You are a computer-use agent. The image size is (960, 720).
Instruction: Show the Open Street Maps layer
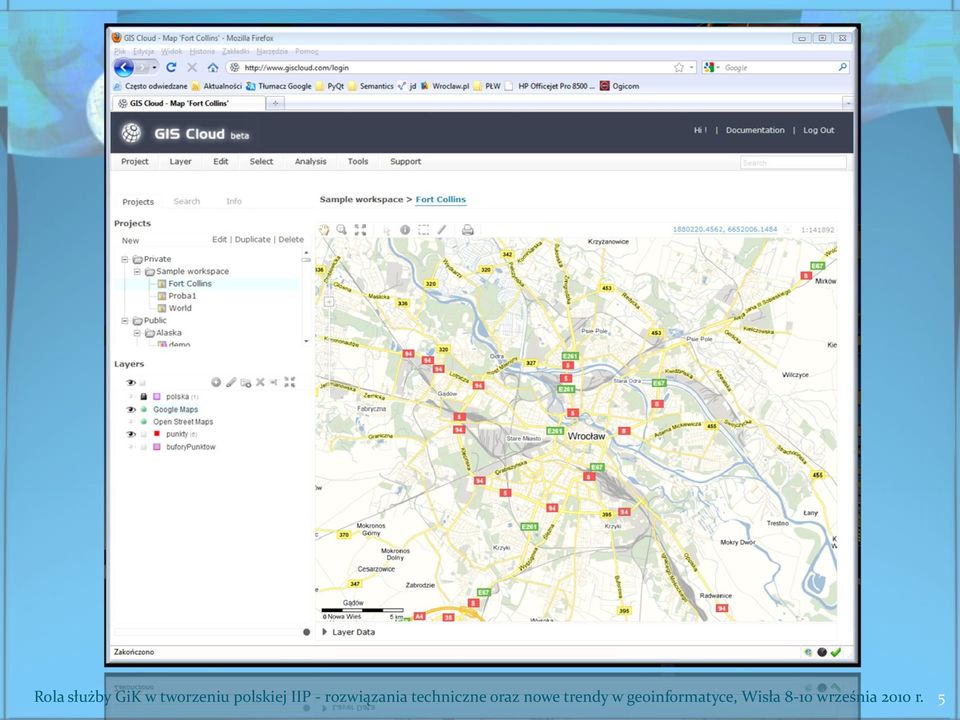130,422
